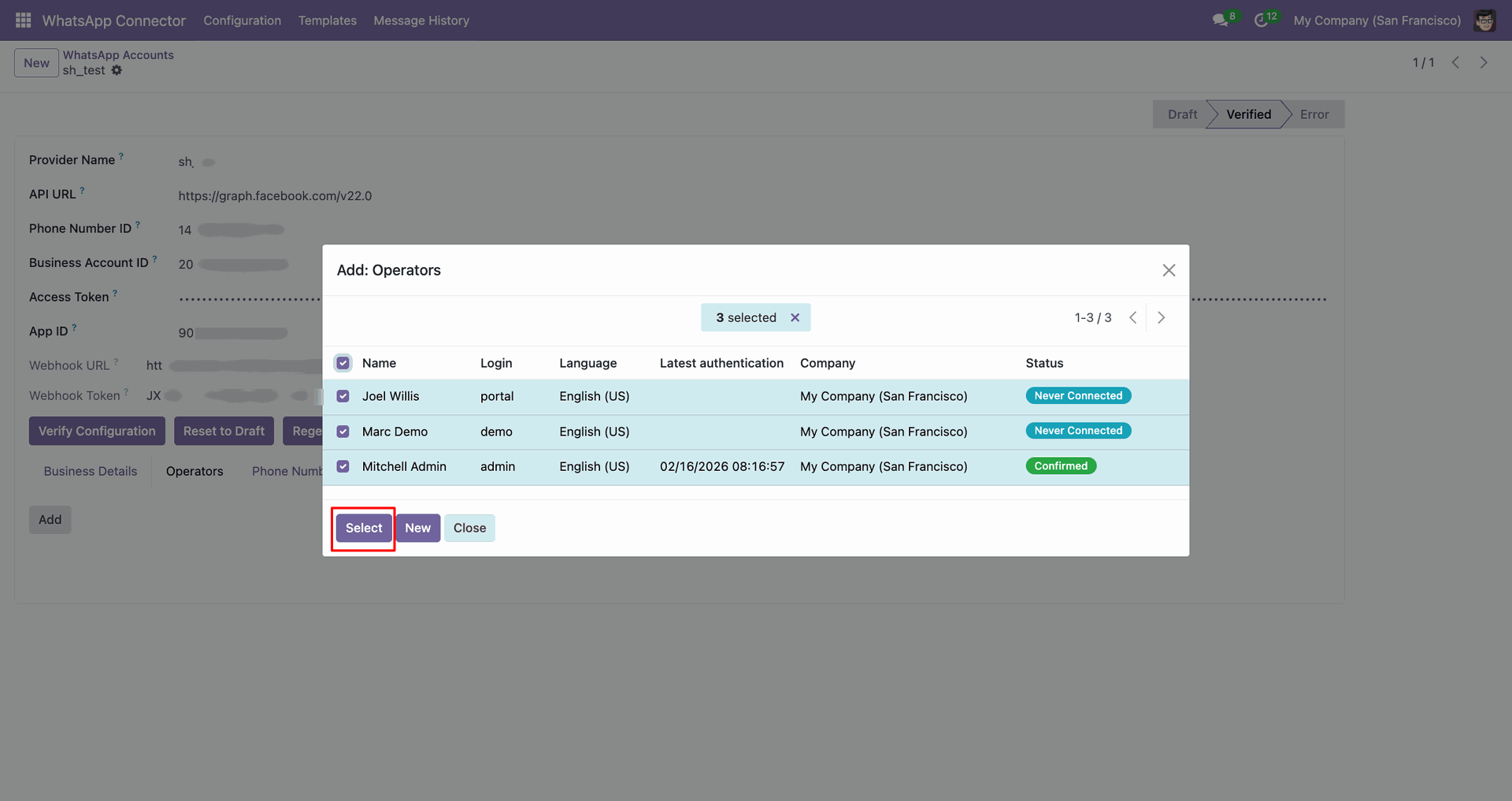Clear selection with the X in 3 selected
1512x801 pixels.
795,317
